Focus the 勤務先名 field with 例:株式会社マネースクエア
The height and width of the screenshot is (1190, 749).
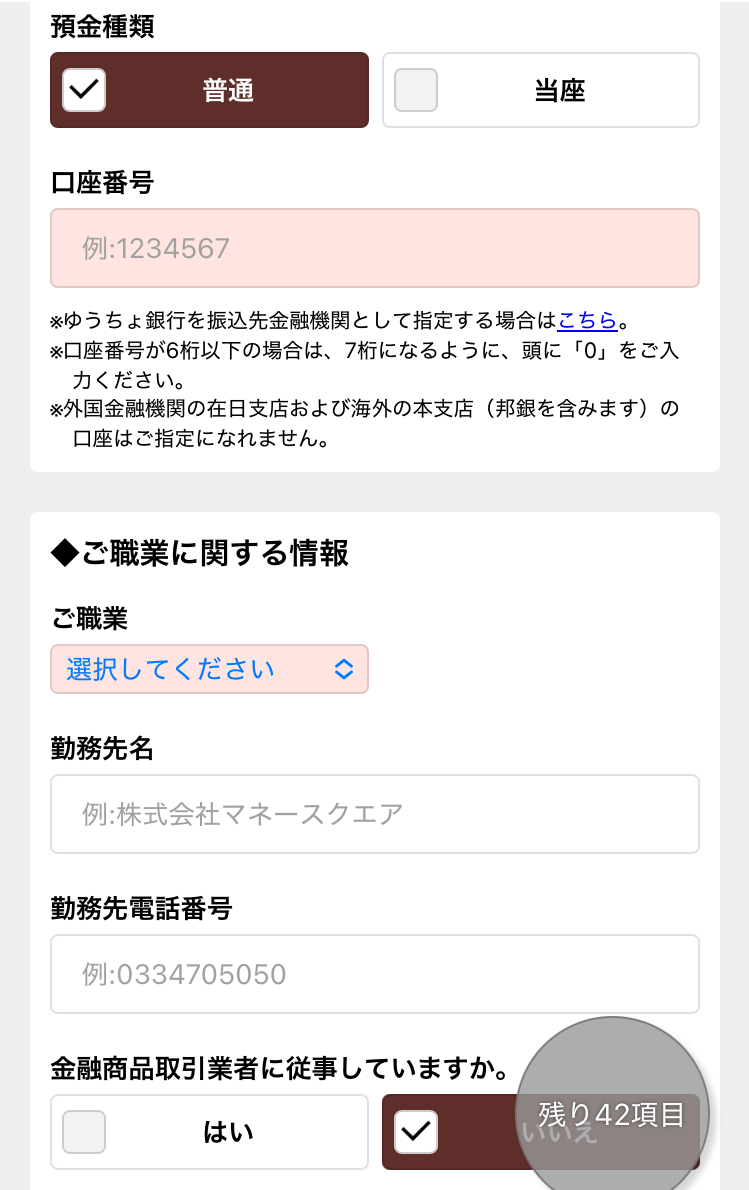(x=374, y=814)
